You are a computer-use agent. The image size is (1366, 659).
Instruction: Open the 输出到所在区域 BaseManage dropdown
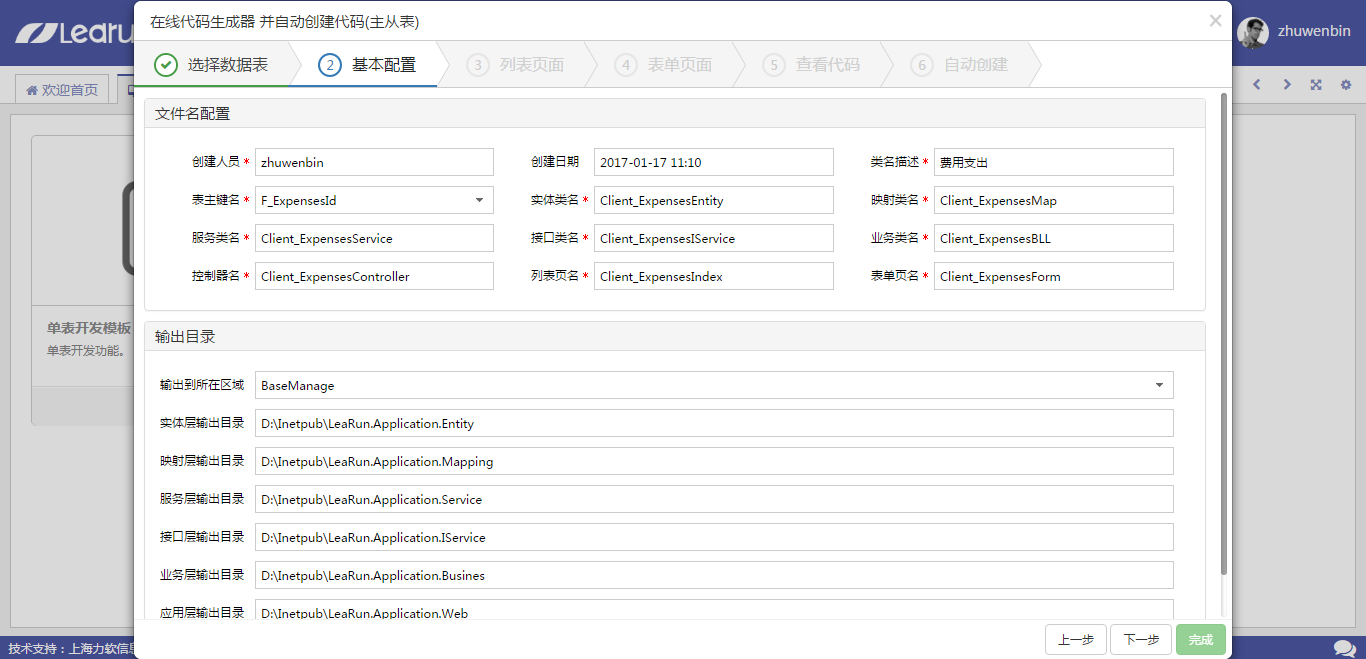click(x=714, y=385)
